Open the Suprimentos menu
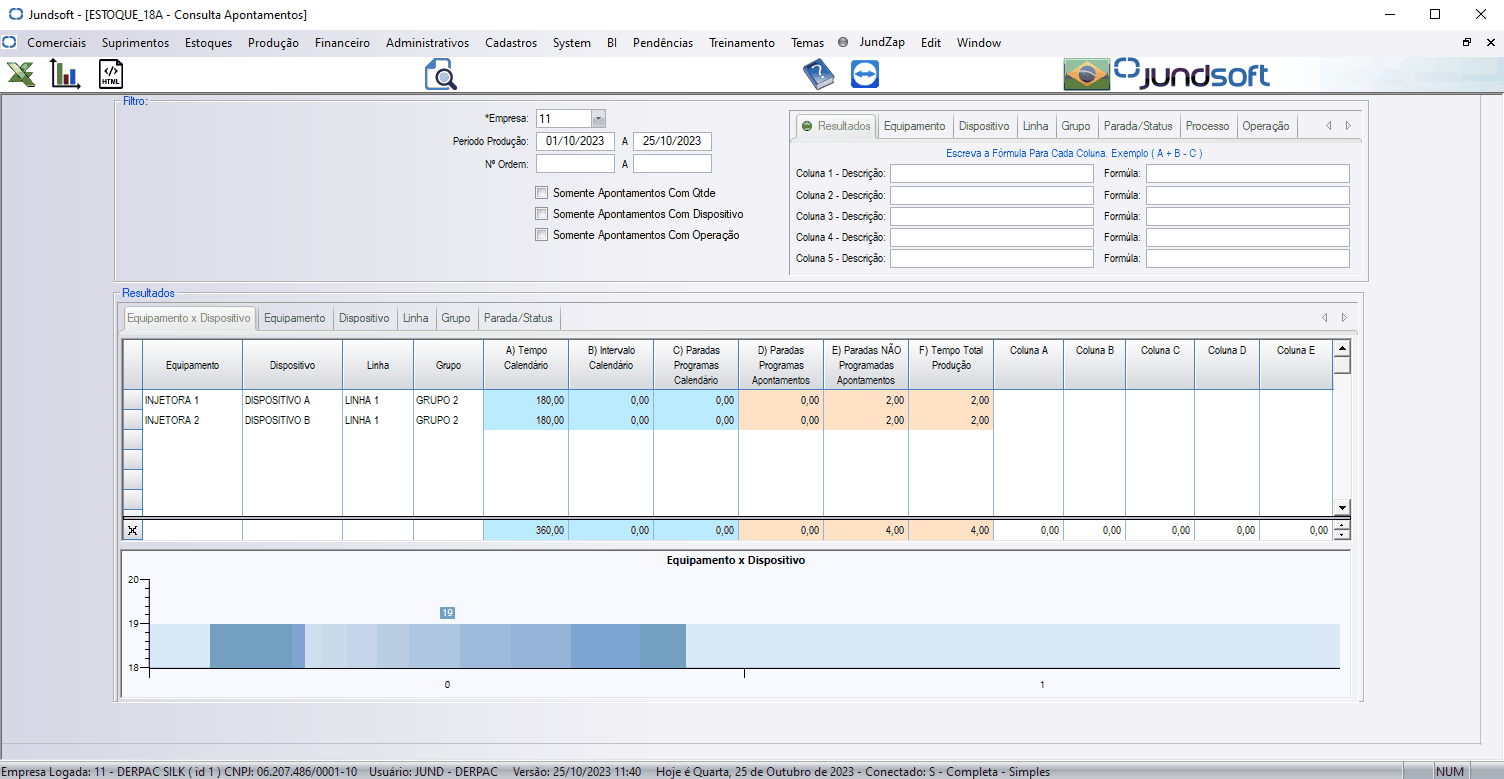 tap(135, 43)
